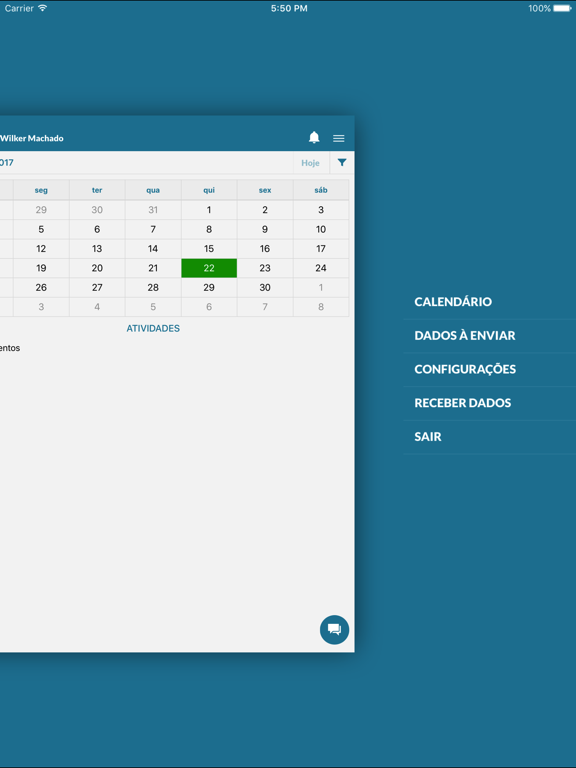Screen dimensions: 576x768
Task: Click the sáb weekday header
Action: point(321,190)
